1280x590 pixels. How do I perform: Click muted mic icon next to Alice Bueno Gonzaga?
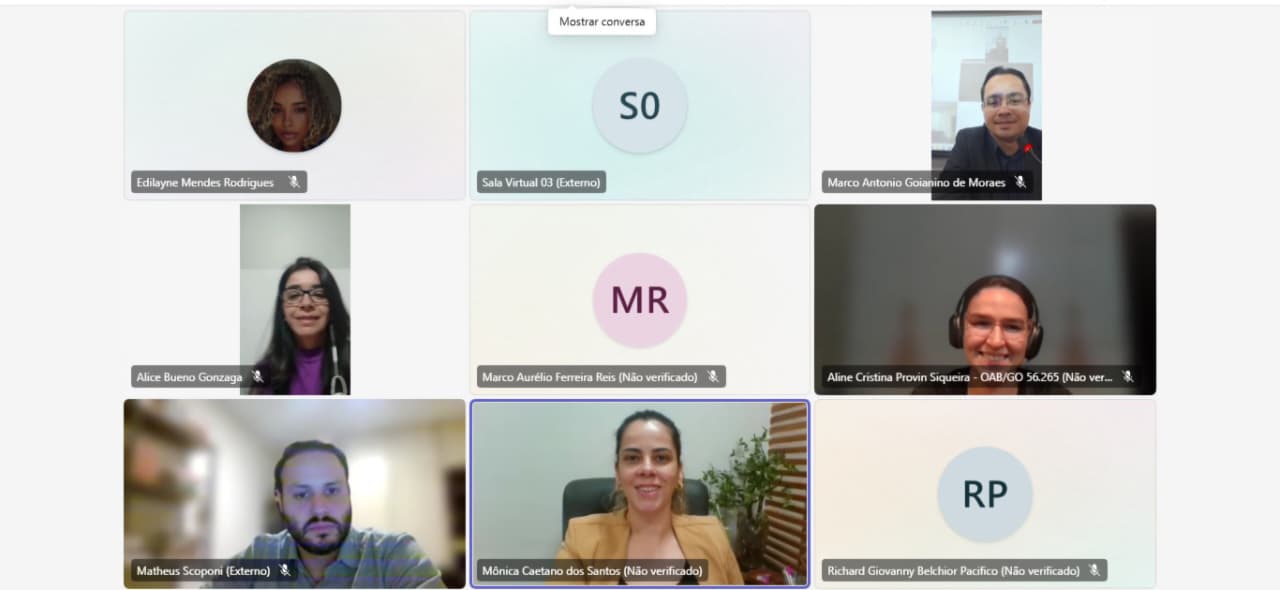tap(257, 377)
